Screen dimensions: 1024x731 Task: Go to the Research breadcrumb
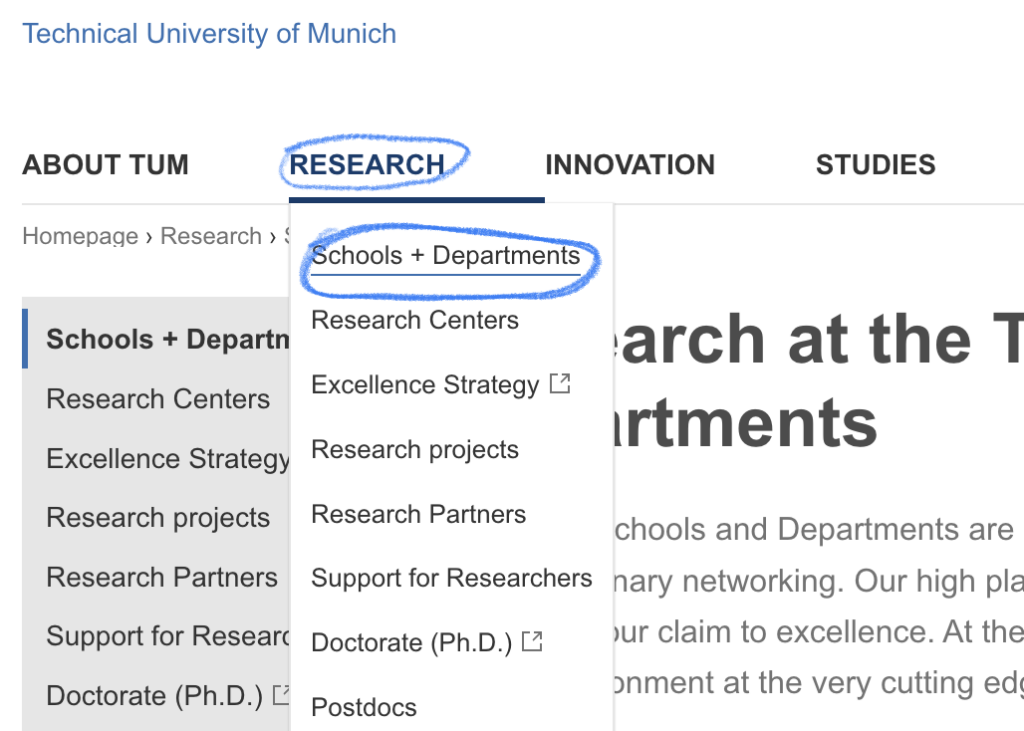coord(211,236)
